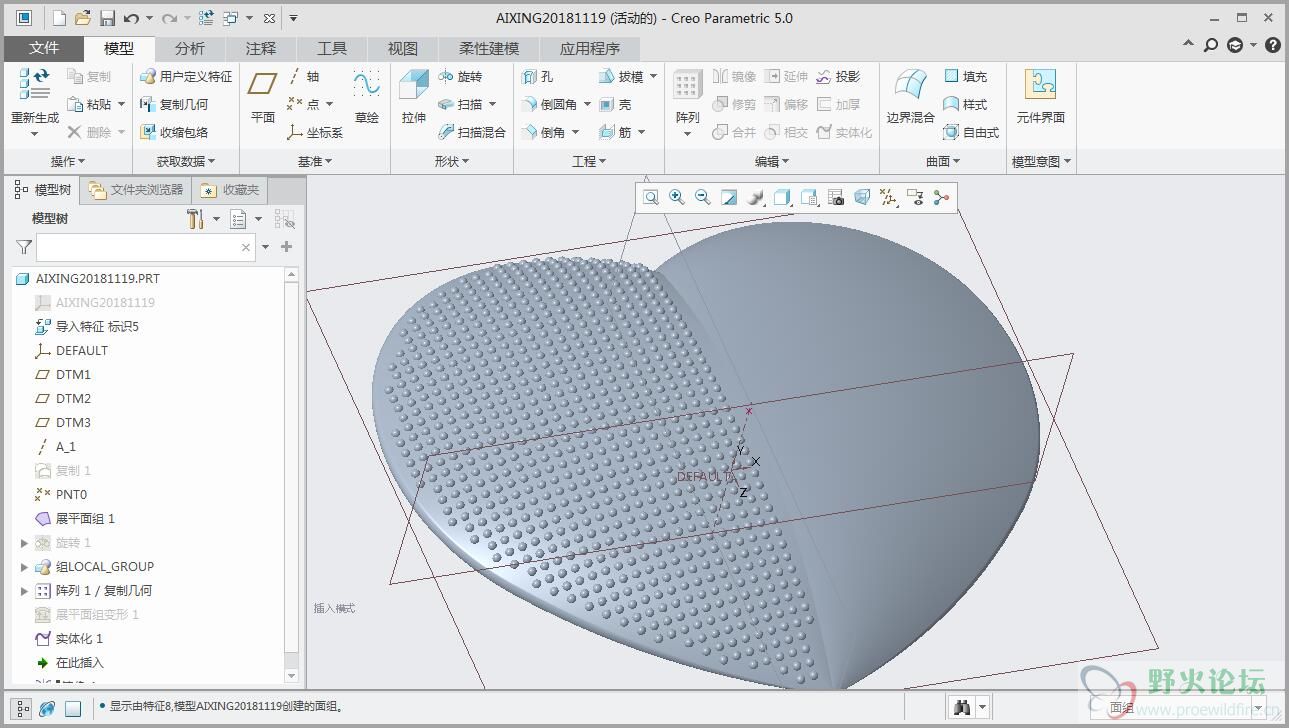Expand the Pattern 1 tree node
Screen dimensions: 1289x728
tap(25, 591)
